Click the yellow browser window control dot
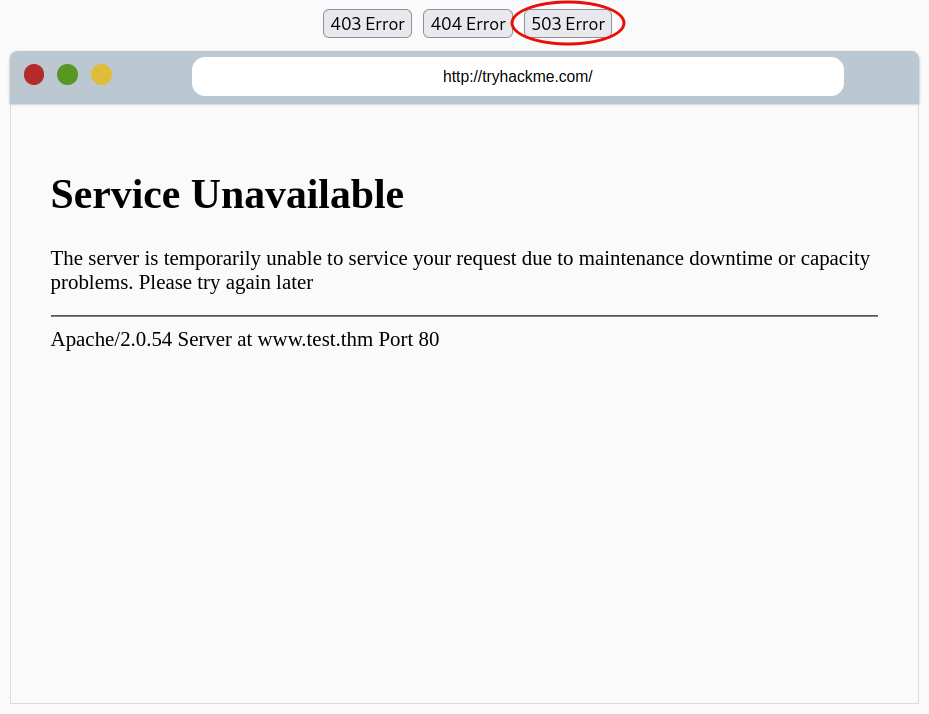929x714 pixels. [x=100, y=74]
